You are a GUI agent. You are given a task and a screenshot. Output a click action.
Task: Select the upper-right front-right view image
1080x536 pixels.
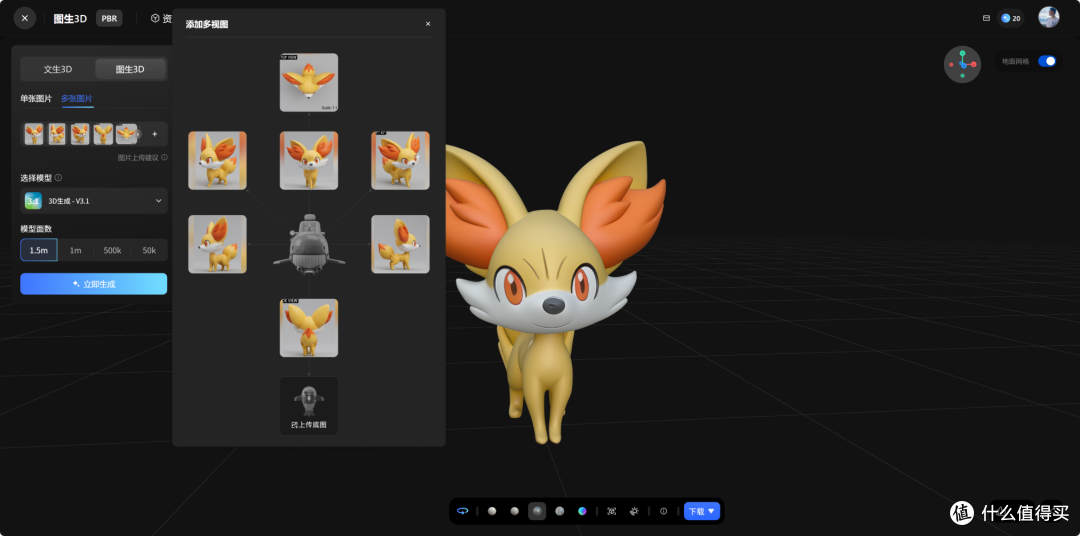tap(400, 161)
